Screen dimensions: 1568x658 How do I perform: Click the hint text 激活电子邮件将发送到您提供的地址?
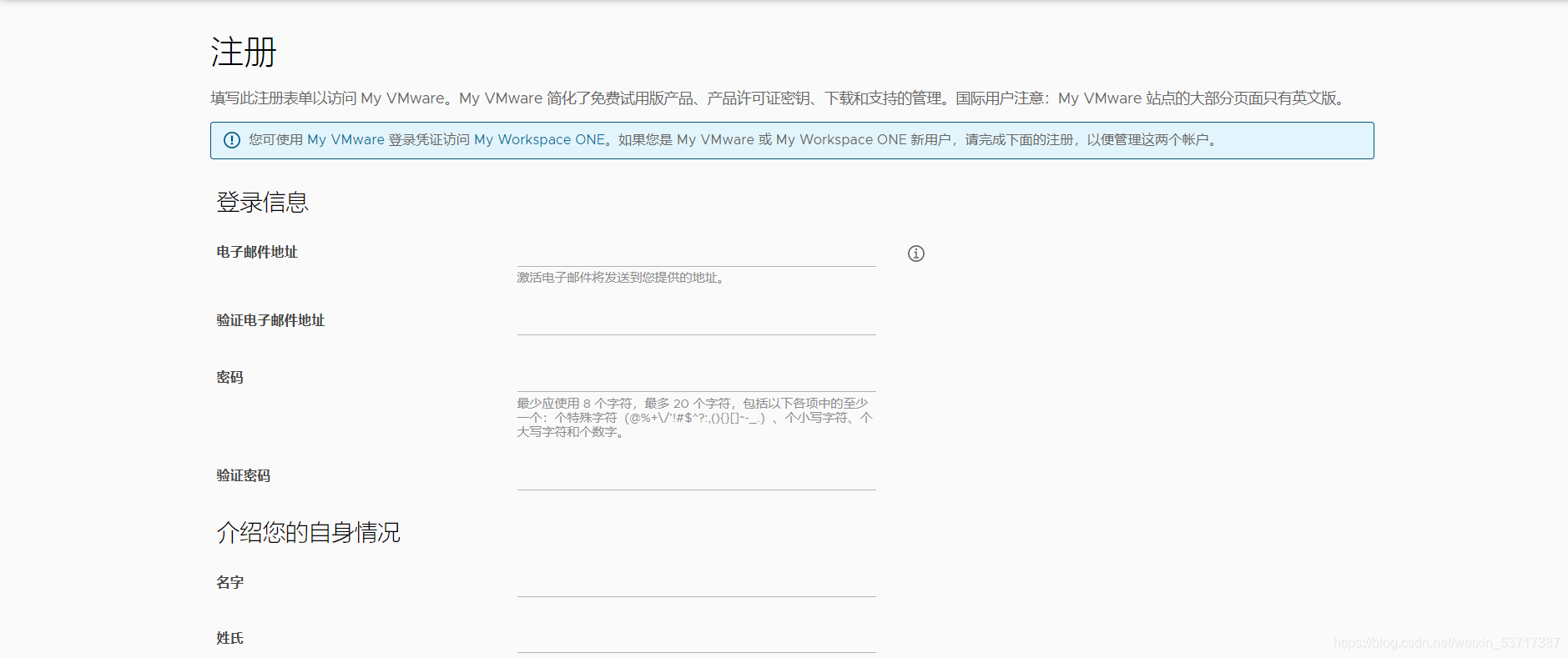[x=621, y=278]
